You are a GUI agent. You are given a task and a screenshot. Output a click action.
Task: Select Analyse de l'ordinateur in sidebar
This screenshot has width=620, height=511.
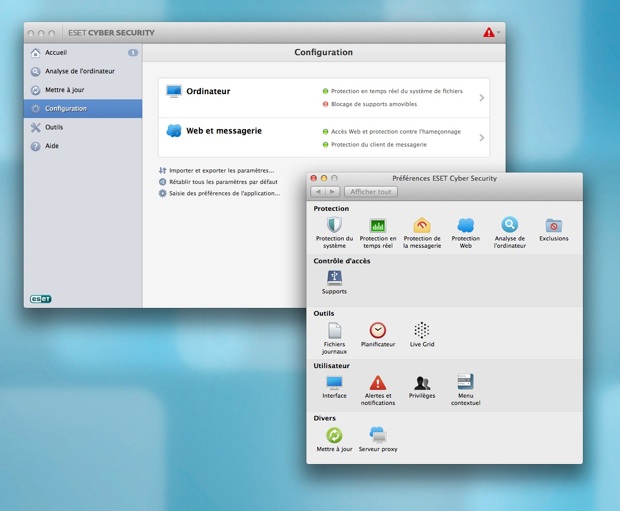(x=83, y=71)
